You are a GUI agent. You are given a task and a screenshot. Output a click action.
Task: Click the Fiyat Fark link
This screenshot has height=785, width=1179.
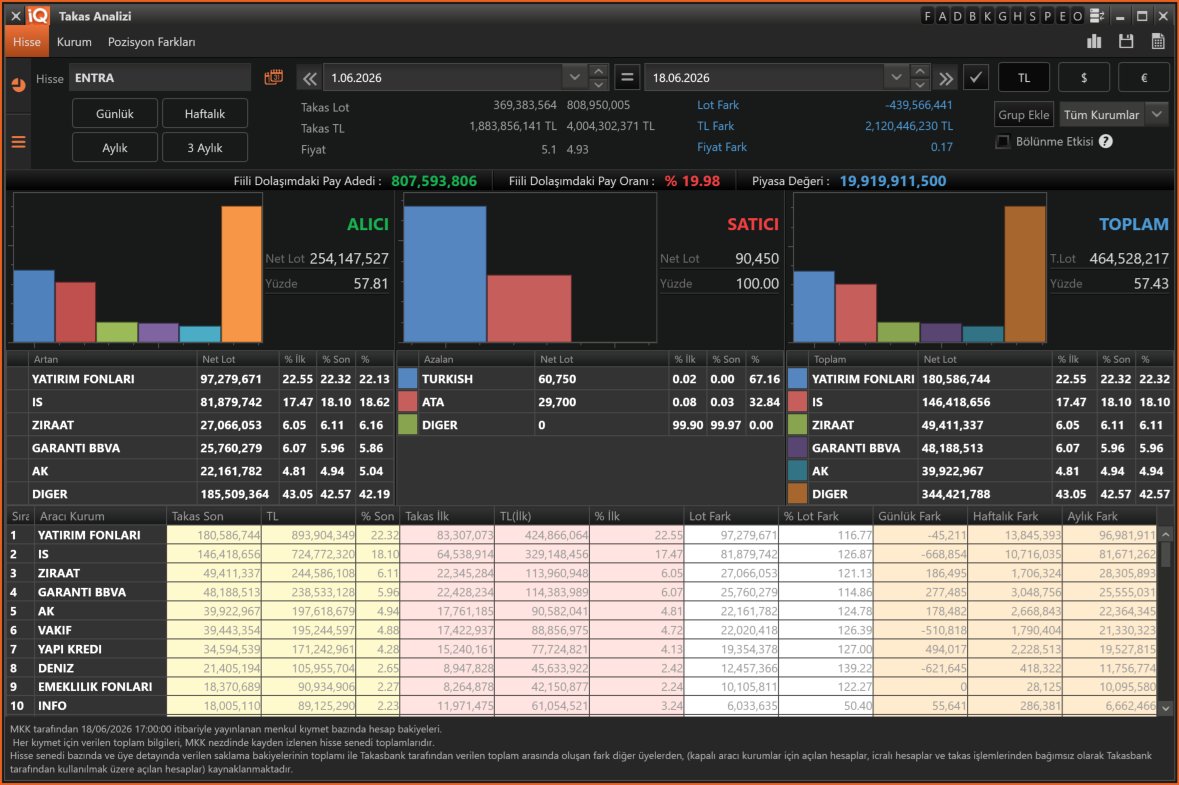[721, 147]
